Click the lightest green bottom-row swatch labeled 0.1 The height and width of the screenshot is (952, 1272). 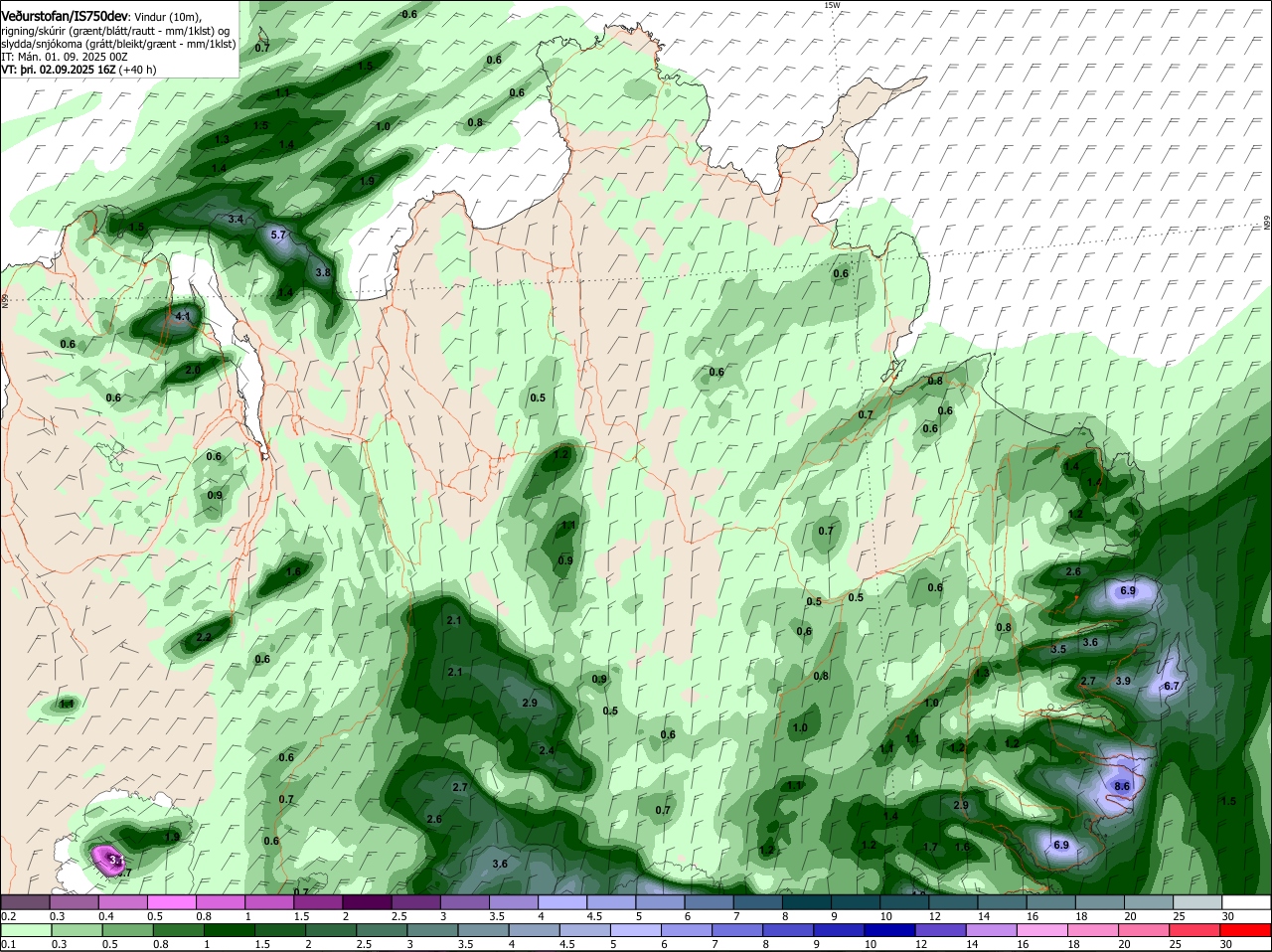[25, 929]
